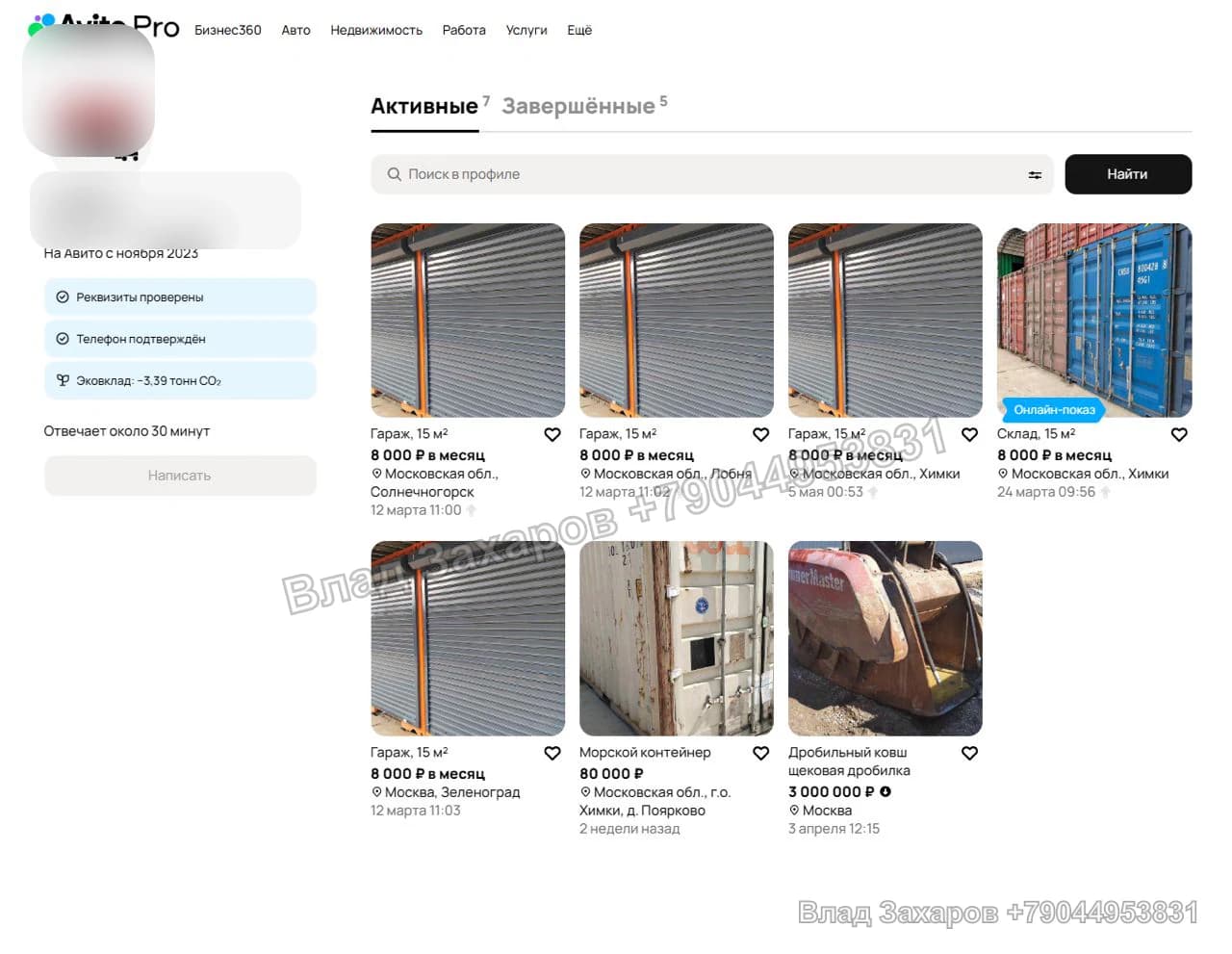Click the 3 апреля 12:15 date text
The height and width of the screenshot is (954, 1232).
pyautogui.click(x=834, y=829)
